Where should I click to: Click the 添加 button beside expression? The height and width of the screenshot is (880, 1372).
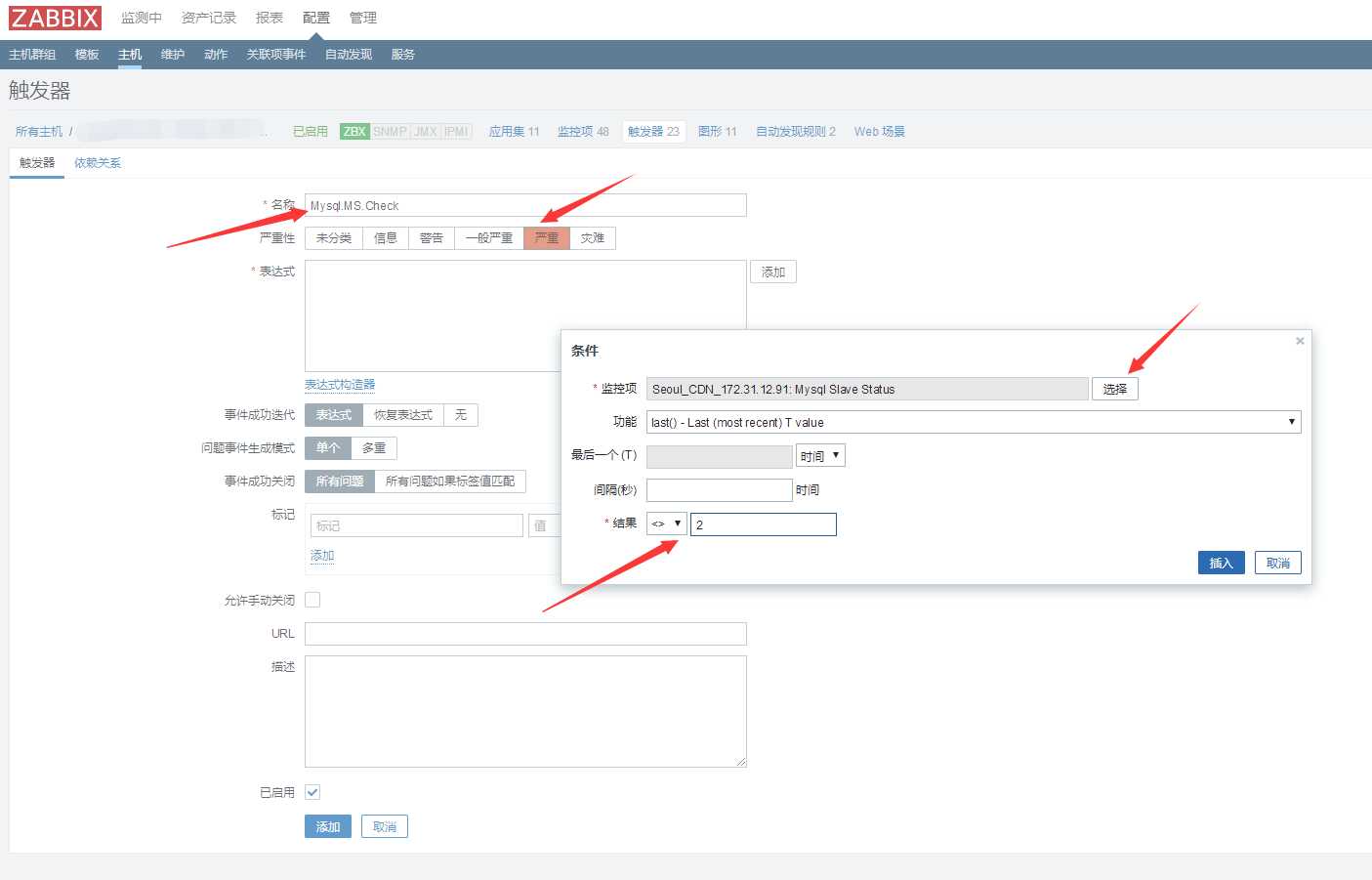(x=773, y=272)
